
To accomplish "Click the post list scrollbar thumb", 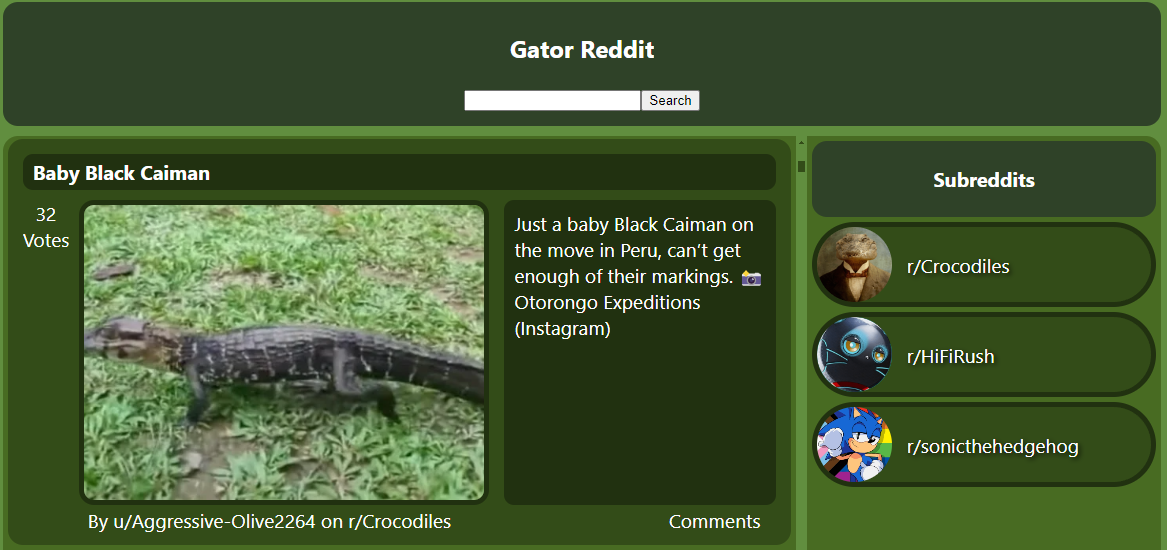I will (x=802, y=166).
